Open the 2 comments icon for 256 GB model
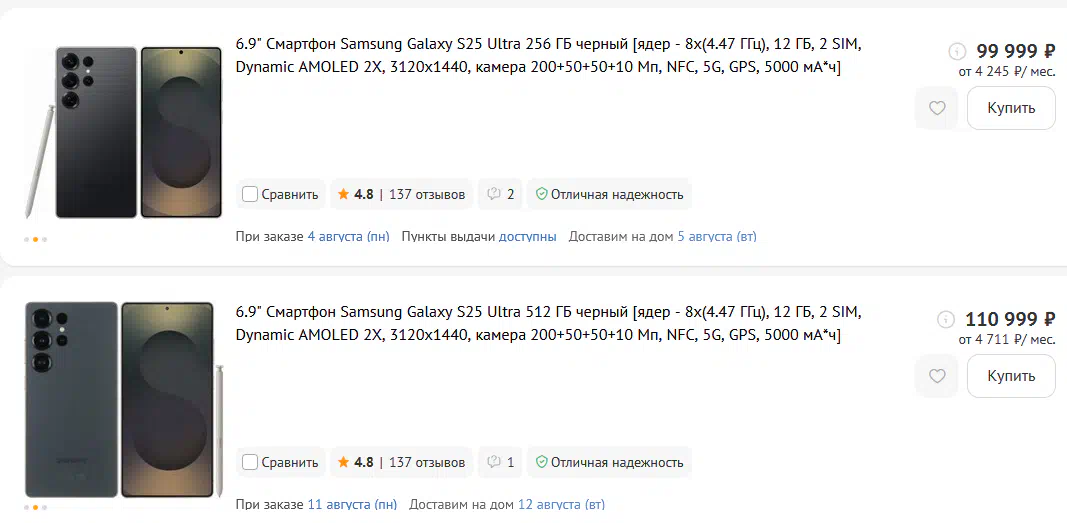This screenshot has height=523, width=1067. (x=501, y=195)
